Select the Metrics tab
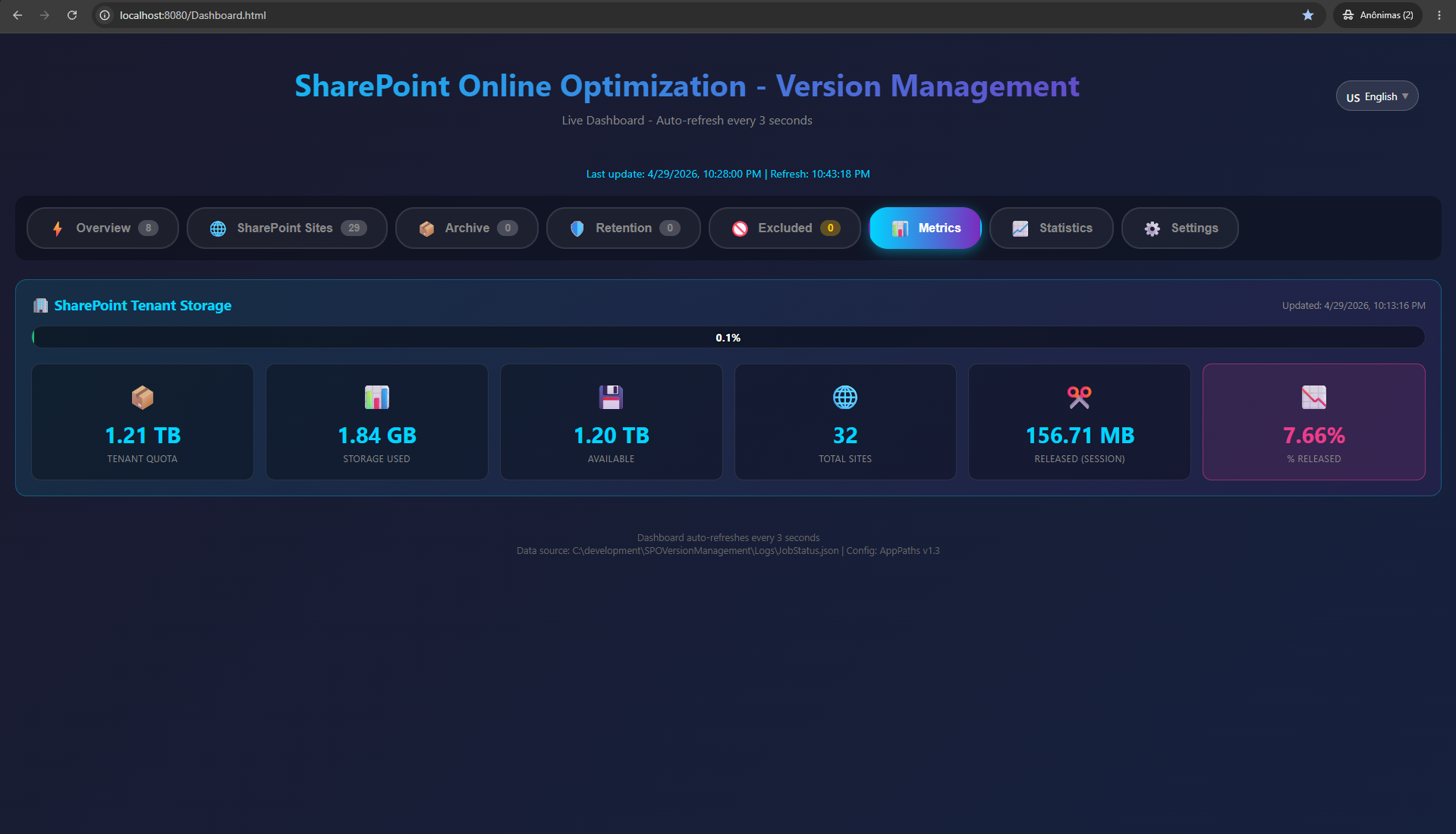Screen dimensions: 1456x834 [x=925, y=228]
